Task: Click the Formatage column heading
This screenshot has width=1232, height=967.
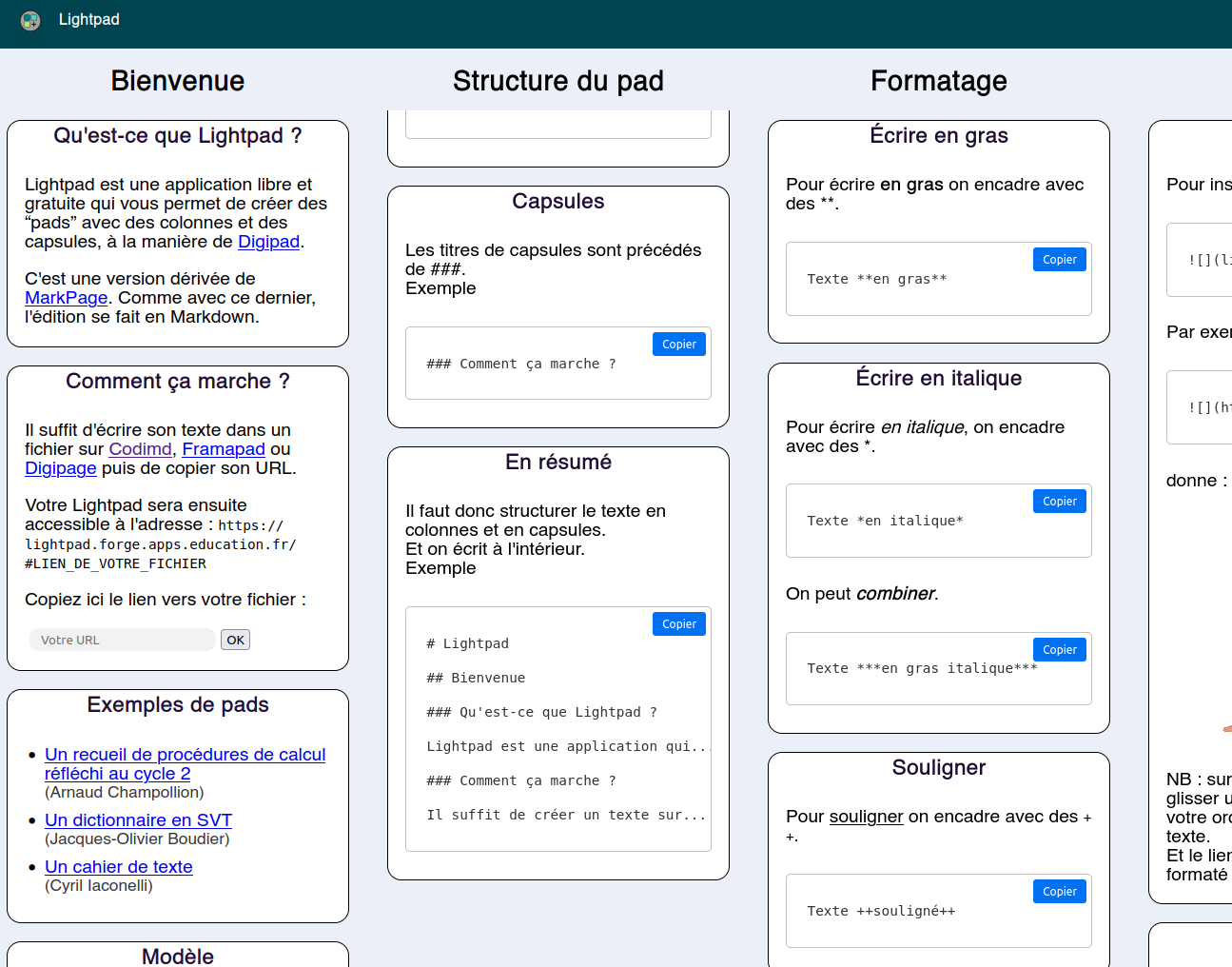Action: point(939,81)
